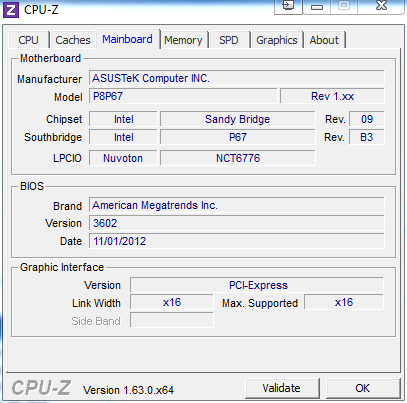Switch to the Memory tab

[x=183, y=40]
